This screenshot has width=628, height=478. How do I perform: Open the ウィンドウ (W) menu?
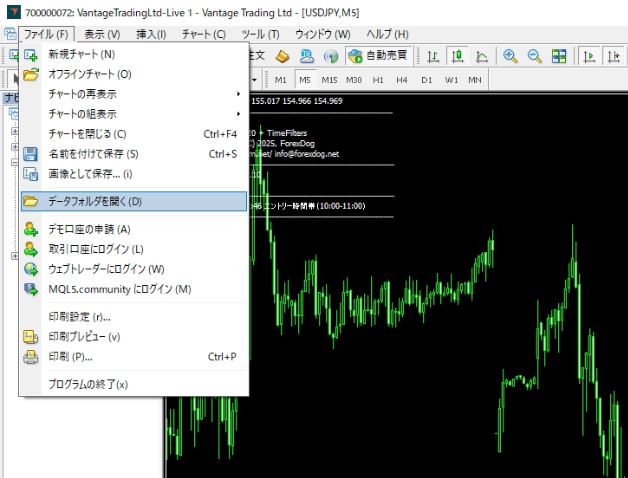click(323, 34)
